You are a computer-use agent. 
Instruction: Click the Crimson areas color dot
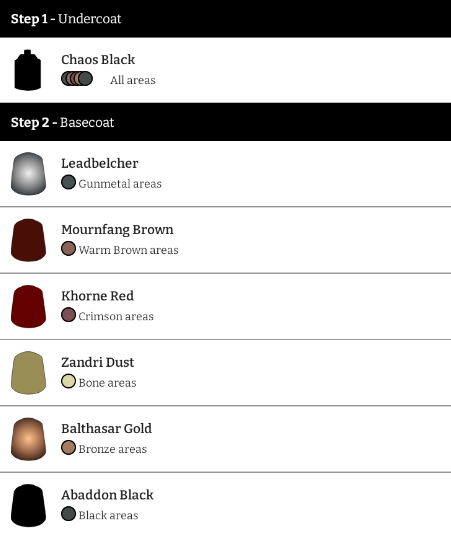(x=68, y=315)
